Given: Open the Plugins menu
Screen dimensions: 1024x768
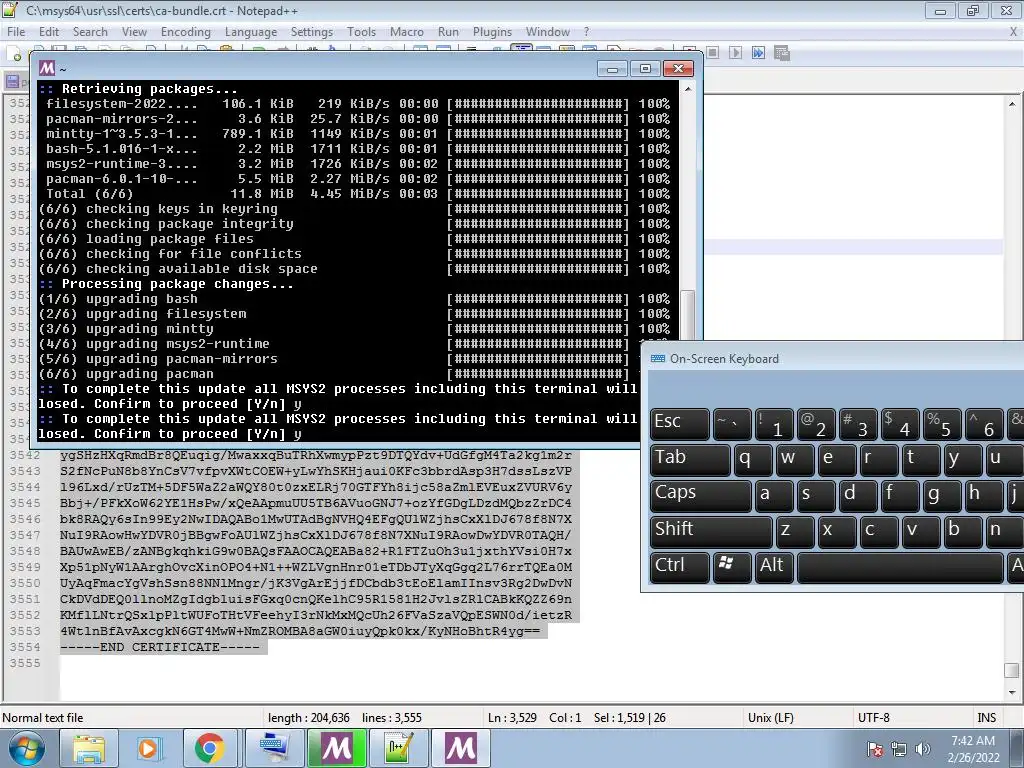Looking at the screenshot, I should pos(492,31).
